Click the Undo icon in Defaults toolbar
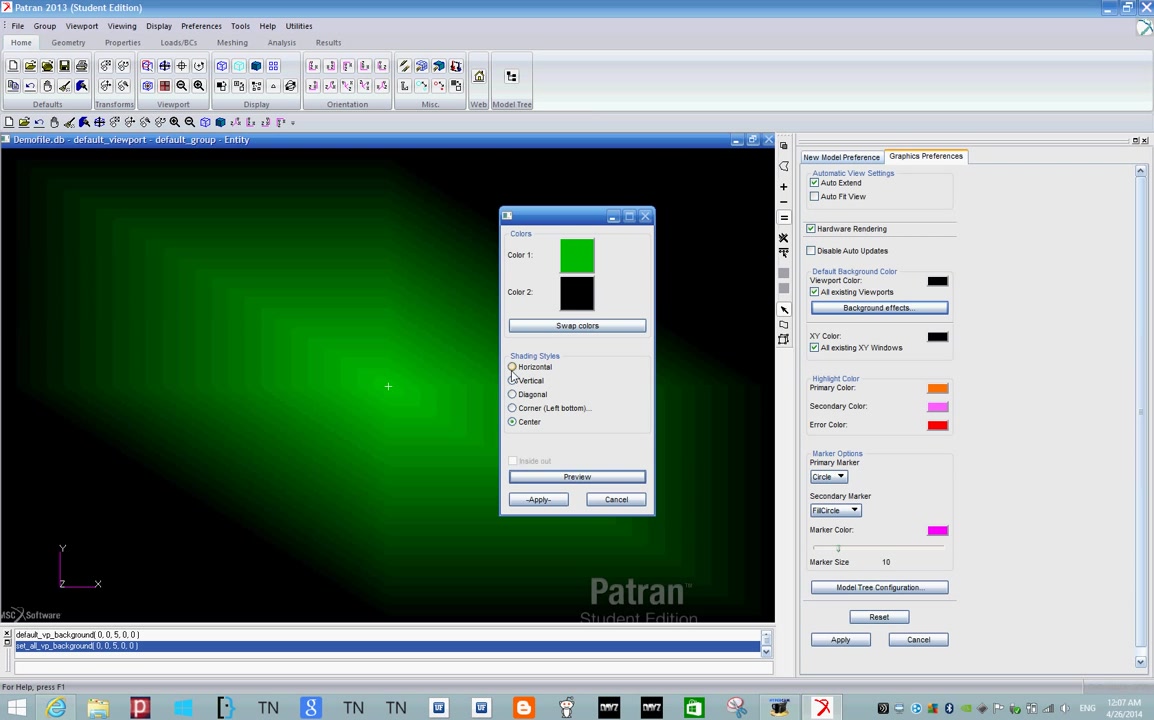The height and width of the screenshot is (720, 1154). click(x=30, y=86)
